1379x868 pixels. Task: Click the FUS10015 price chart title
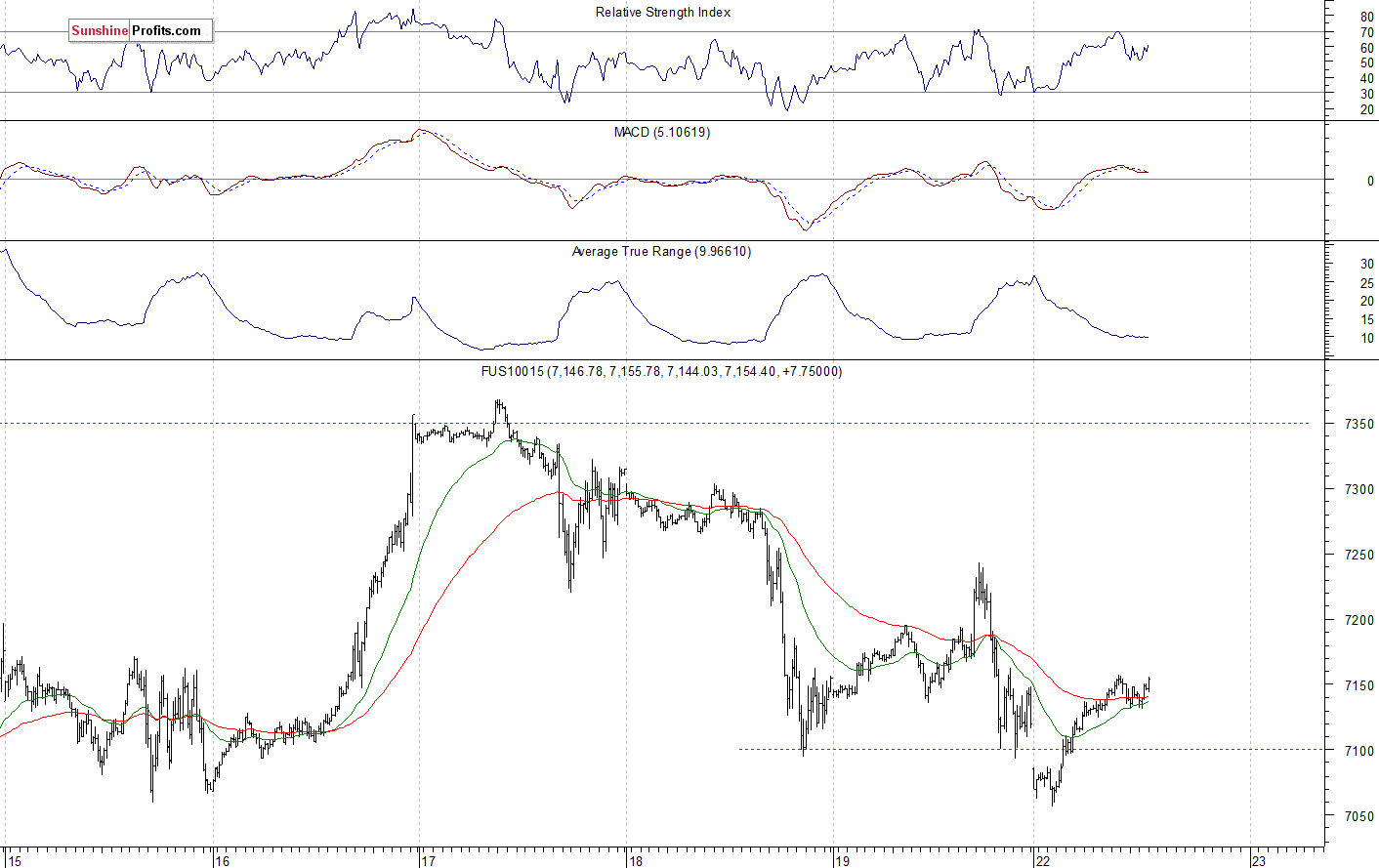[661, 371]
